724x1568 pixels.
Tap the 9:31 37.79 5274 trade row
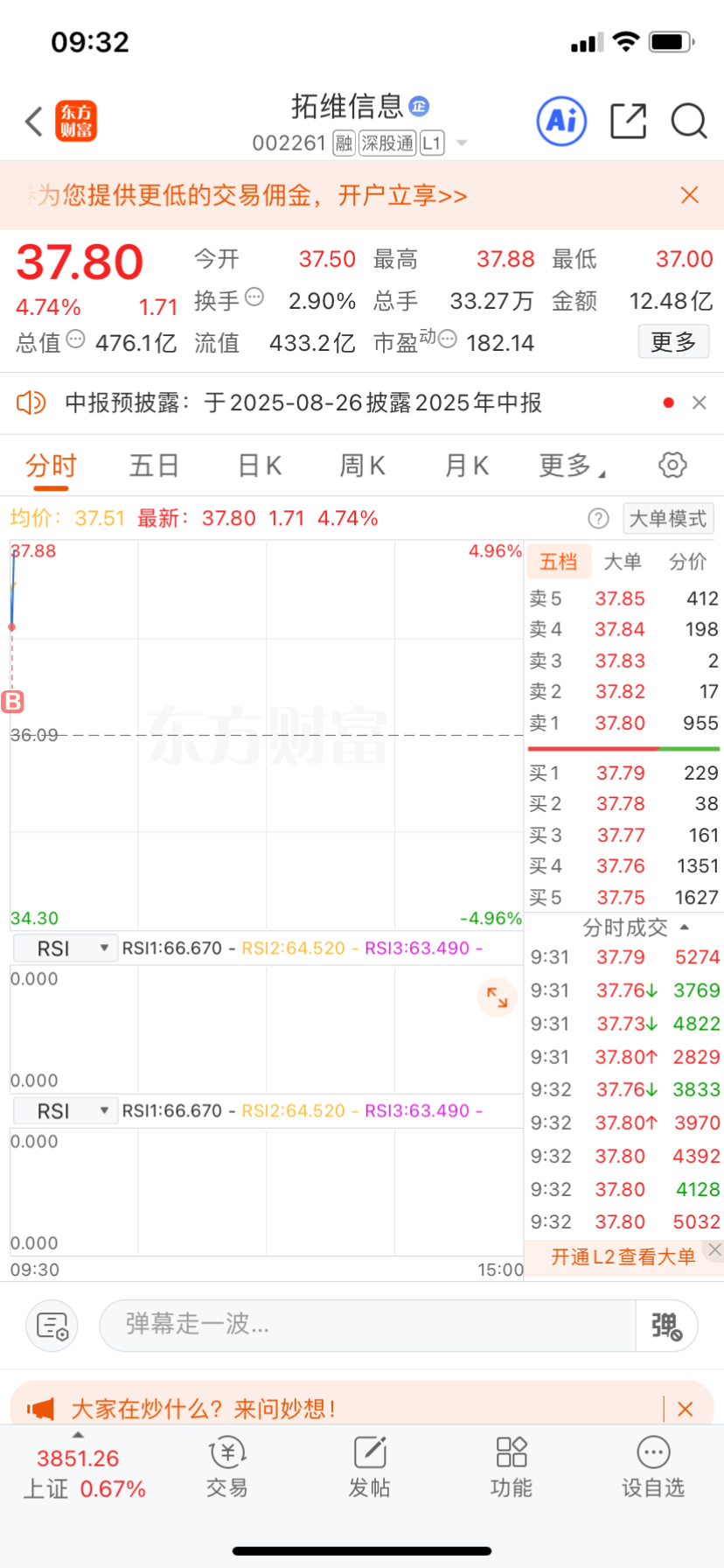pos(623,957)
